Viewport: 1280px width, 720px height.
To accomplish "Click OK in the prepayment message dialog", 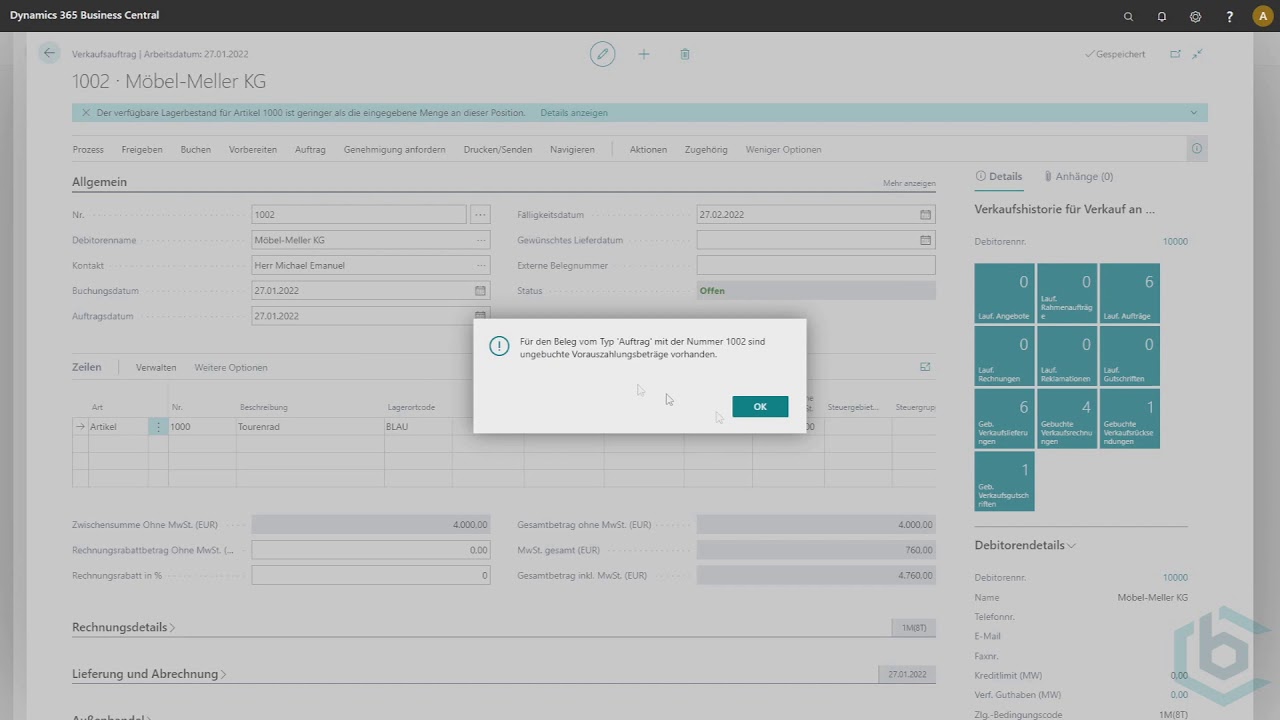I will pos(760,406).
